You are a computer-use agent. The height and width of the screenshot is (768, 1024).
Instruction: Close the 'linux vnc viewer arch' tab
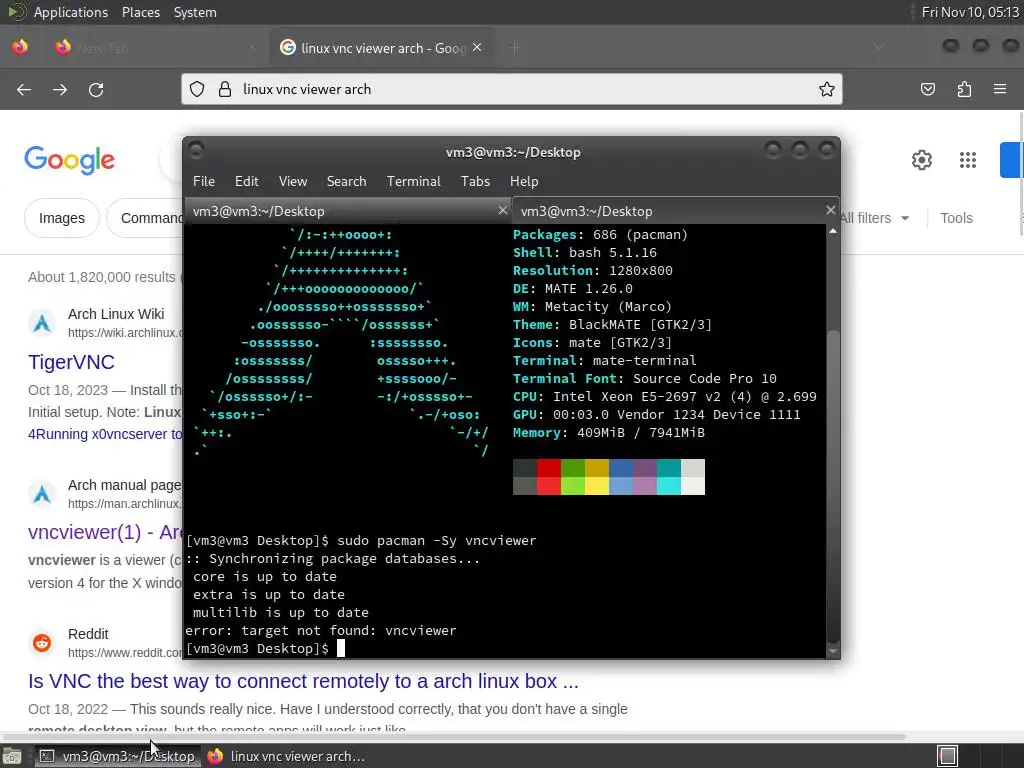pyautogui.click(x=477, y=48)
